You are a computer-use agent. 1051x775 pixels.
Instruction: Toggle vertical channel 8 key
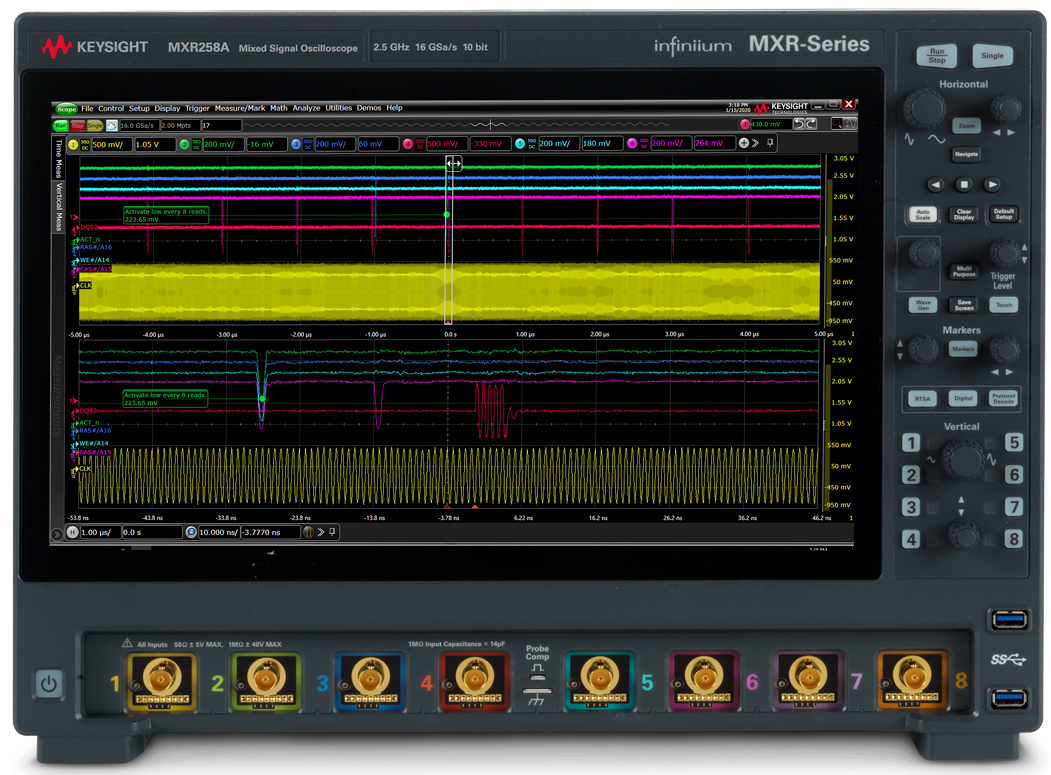click(x=1013, y=540)
